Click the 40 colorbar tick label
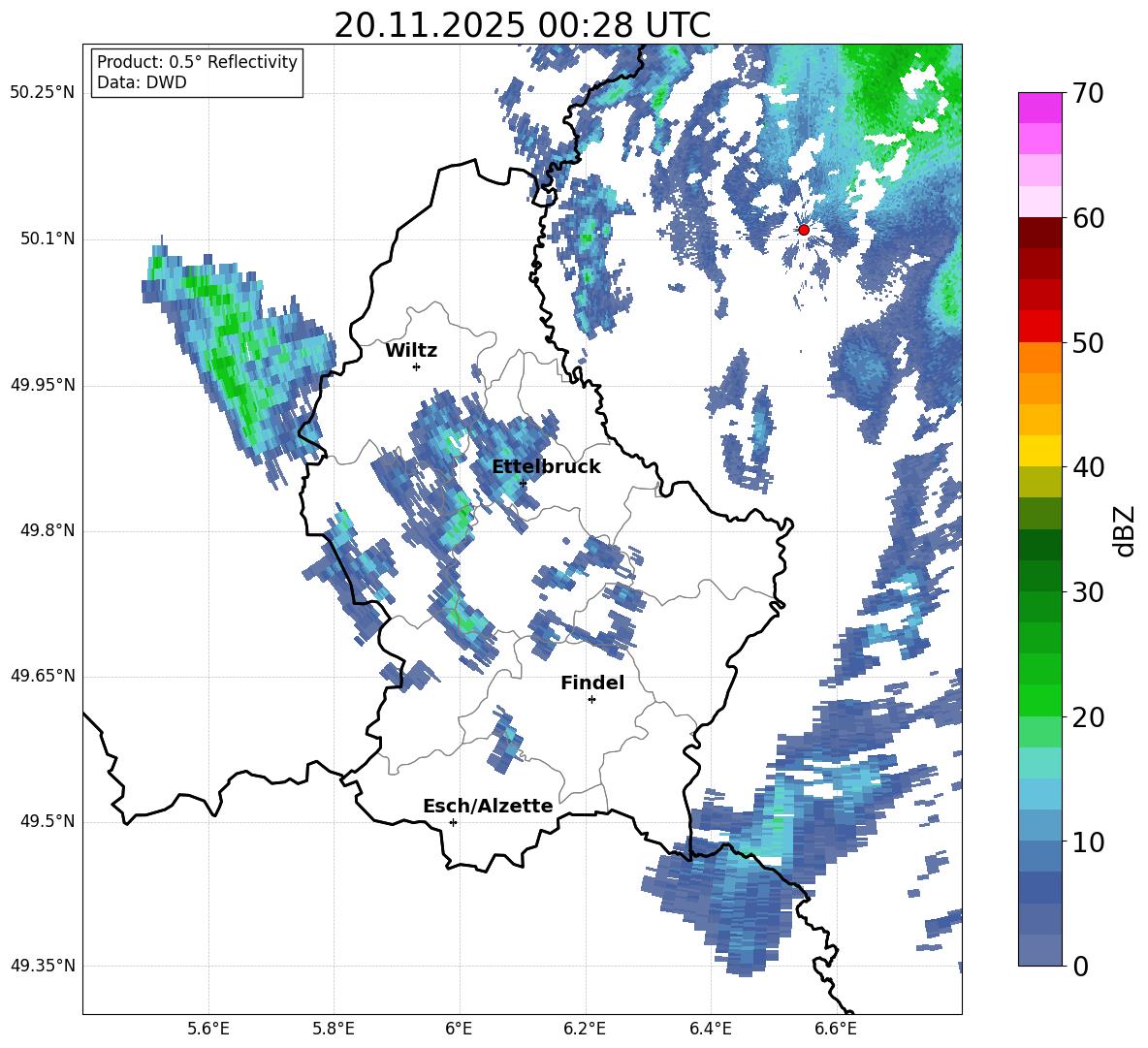 point(1088,467)
